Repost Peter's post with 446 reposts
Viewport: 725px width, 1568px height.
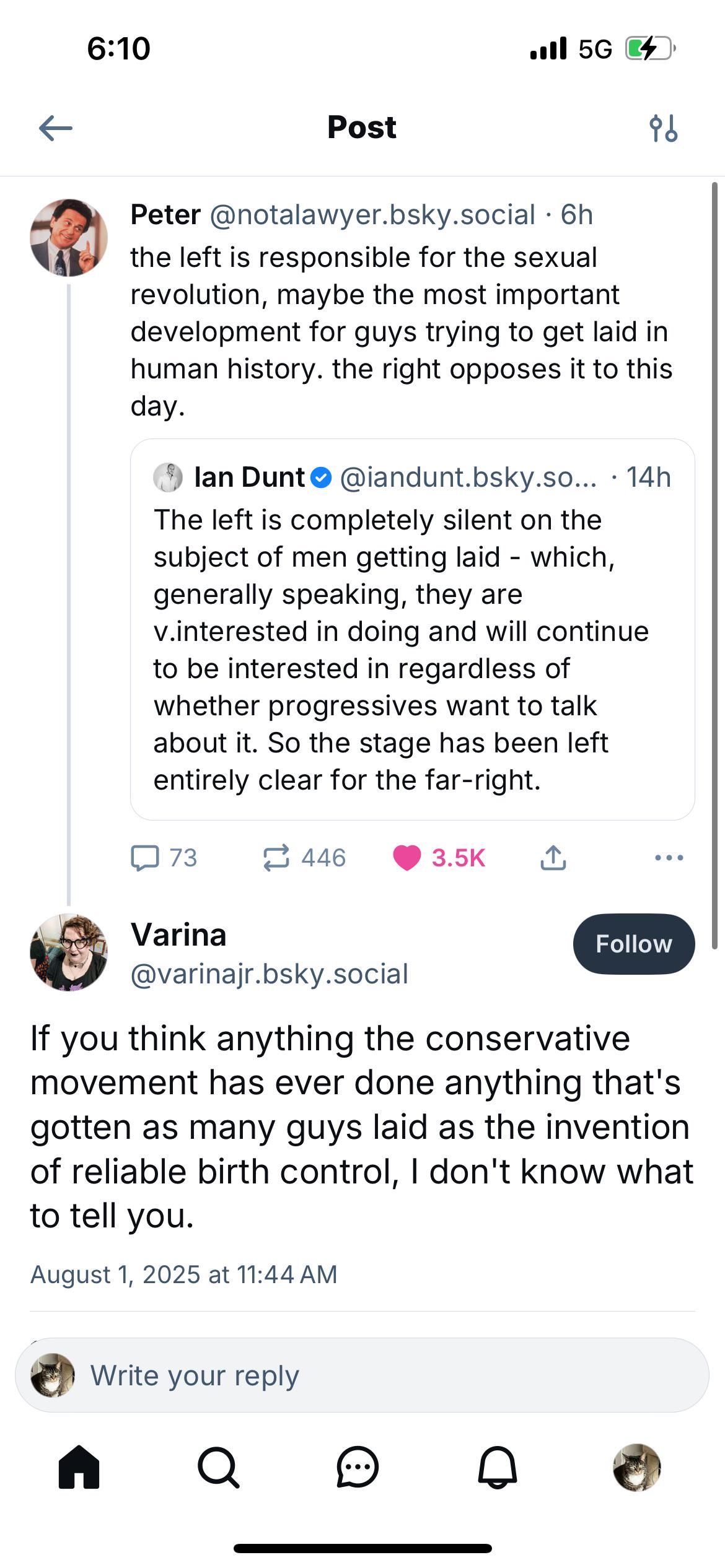pos(304,858)
